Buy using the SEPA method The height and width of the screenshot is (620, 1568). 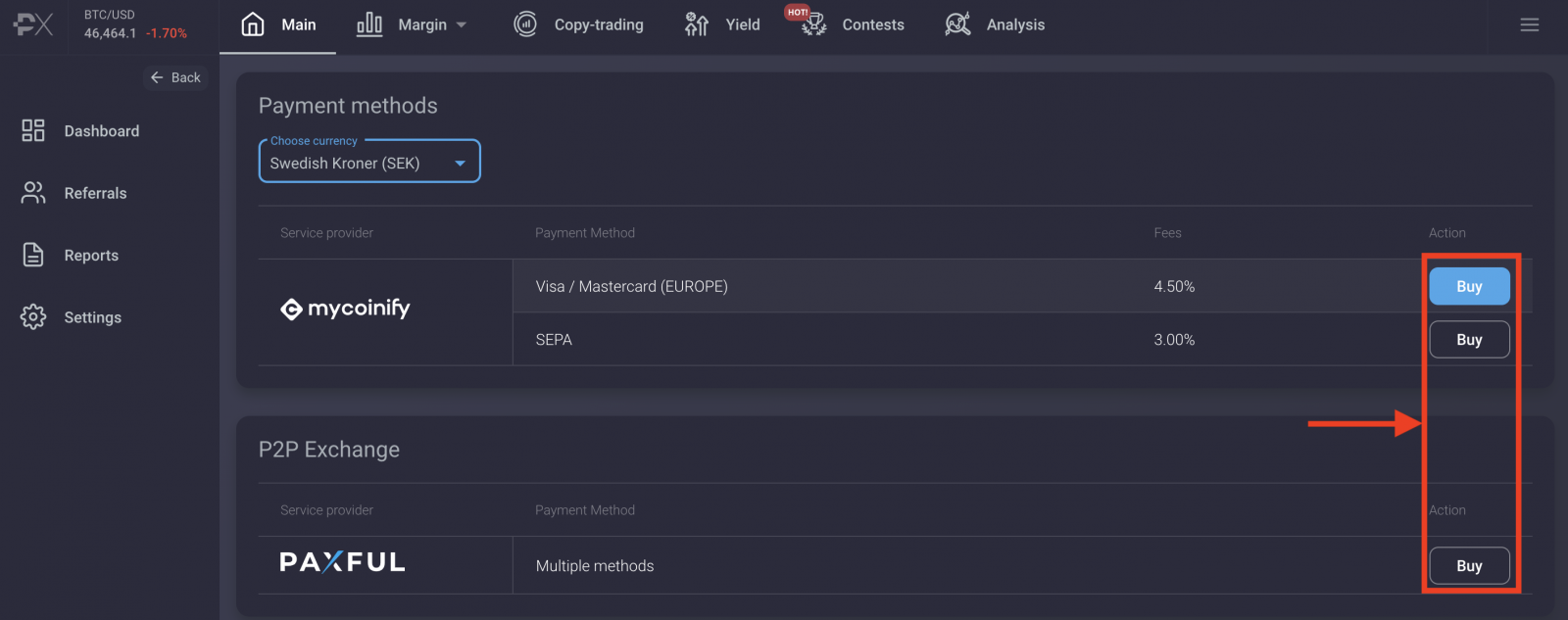point(1469,339)
